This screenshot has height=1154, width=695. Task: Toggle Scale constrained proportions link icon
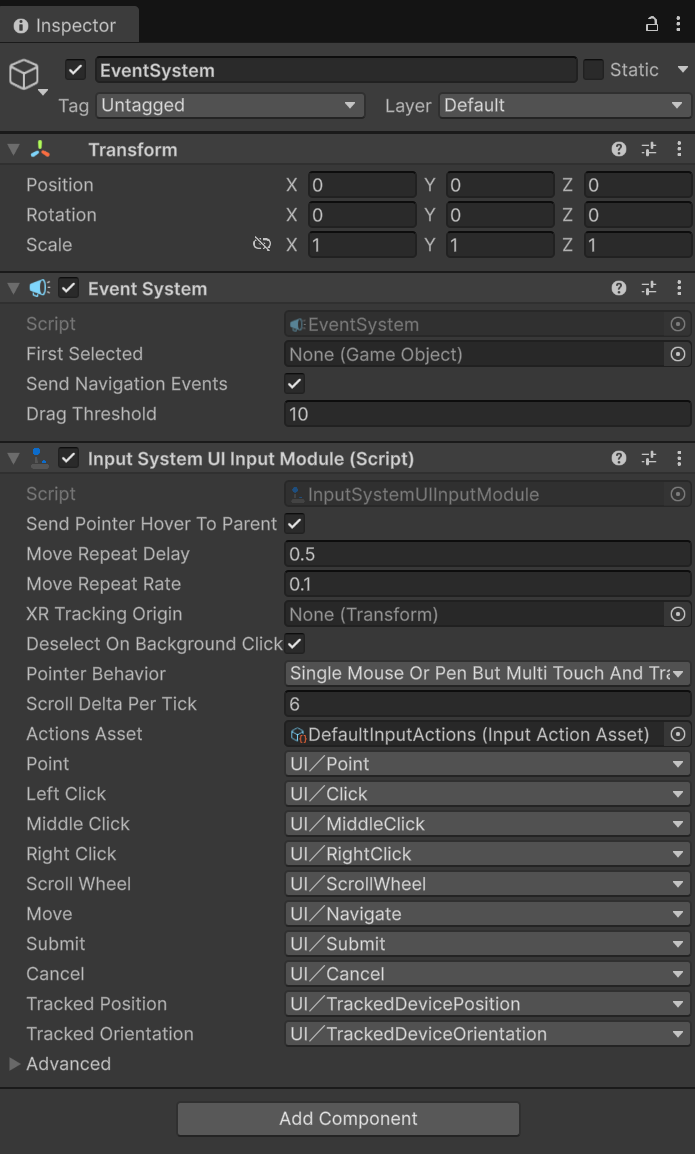(262, 244)
